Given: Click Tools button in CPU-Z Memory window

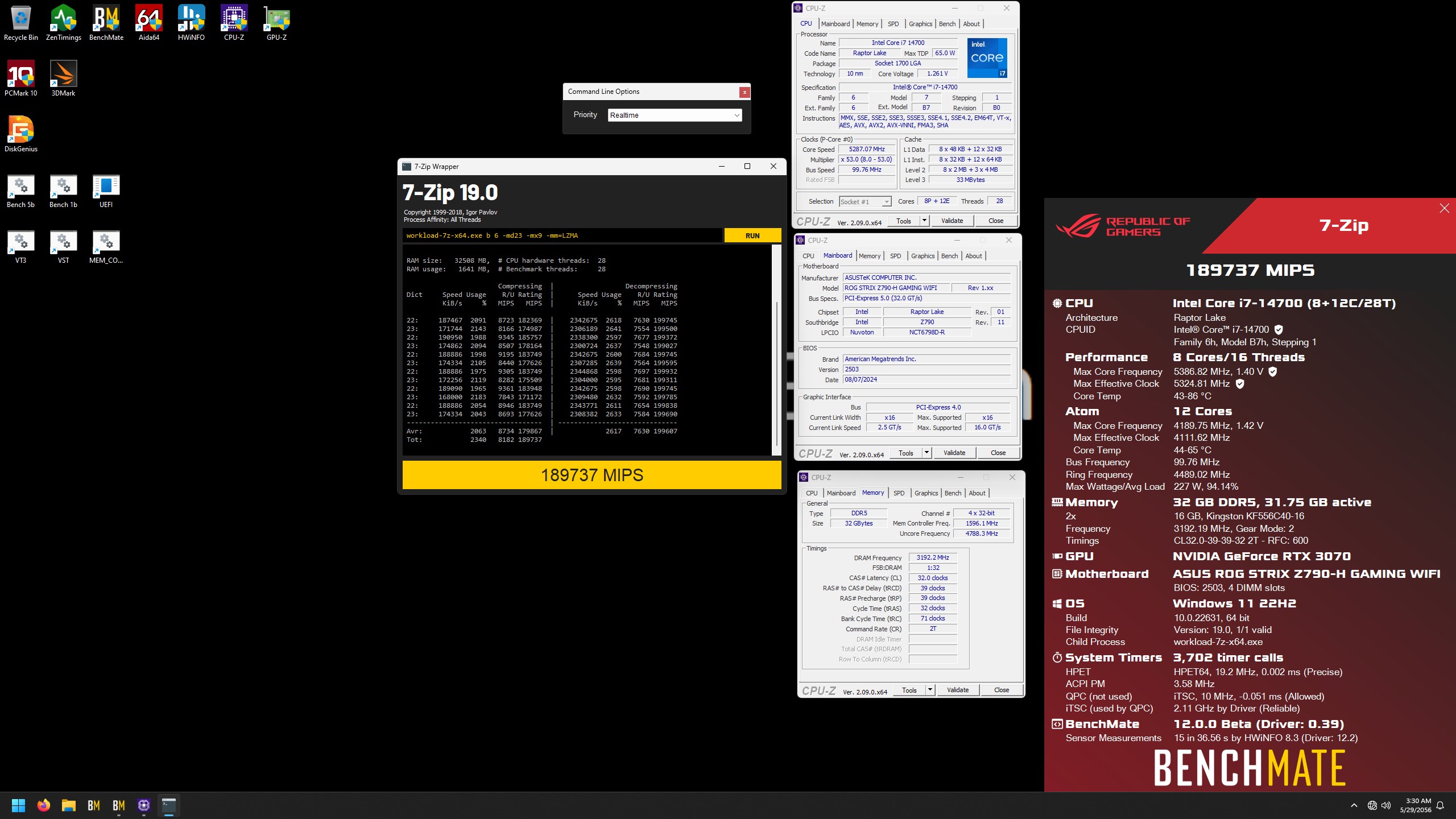Looking at the screenshot, I should [909, 690].
